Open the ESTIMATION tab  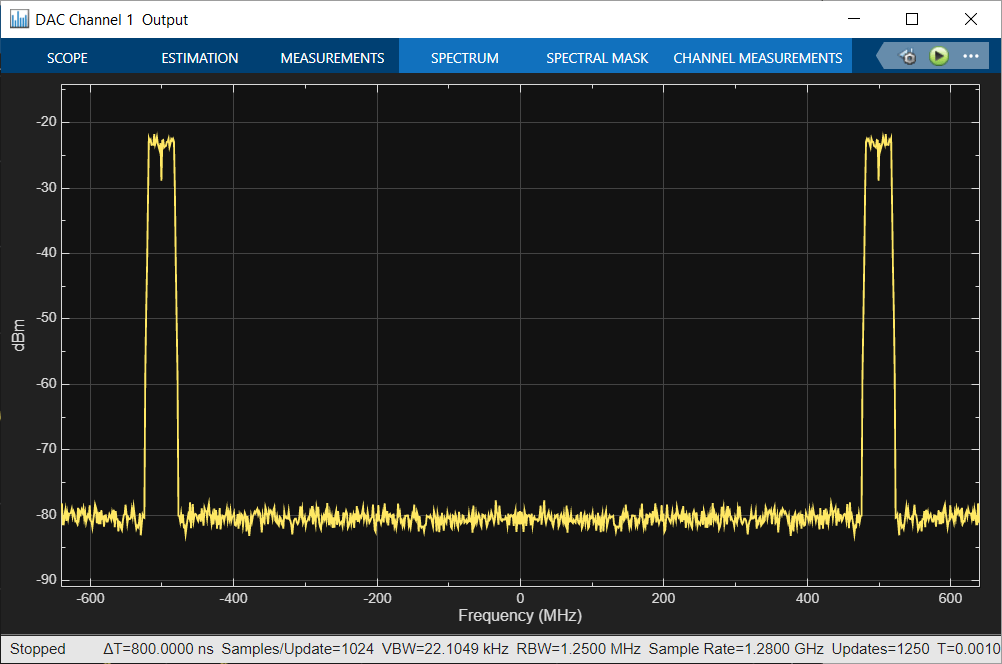point(200,58)
